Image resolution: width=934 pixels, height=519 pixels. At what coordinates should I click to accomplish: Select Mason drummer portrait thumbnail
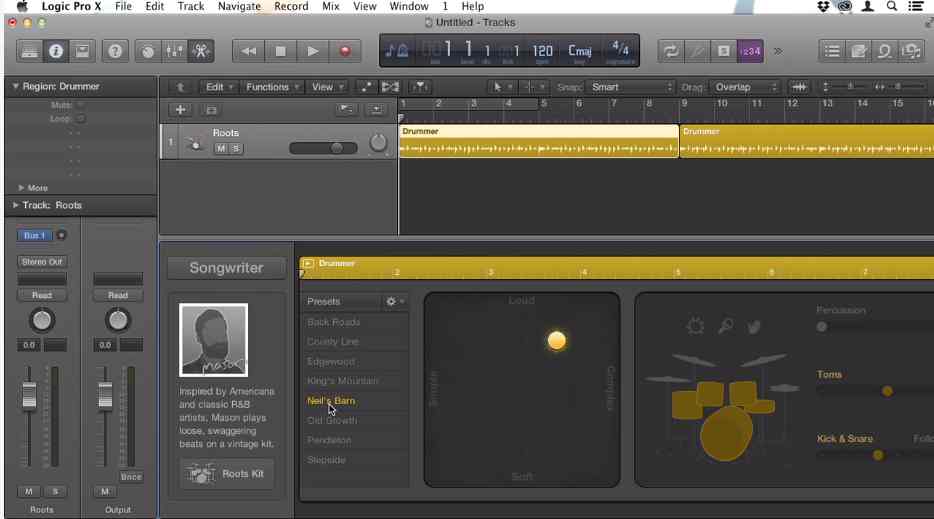[x=213, y=340]
